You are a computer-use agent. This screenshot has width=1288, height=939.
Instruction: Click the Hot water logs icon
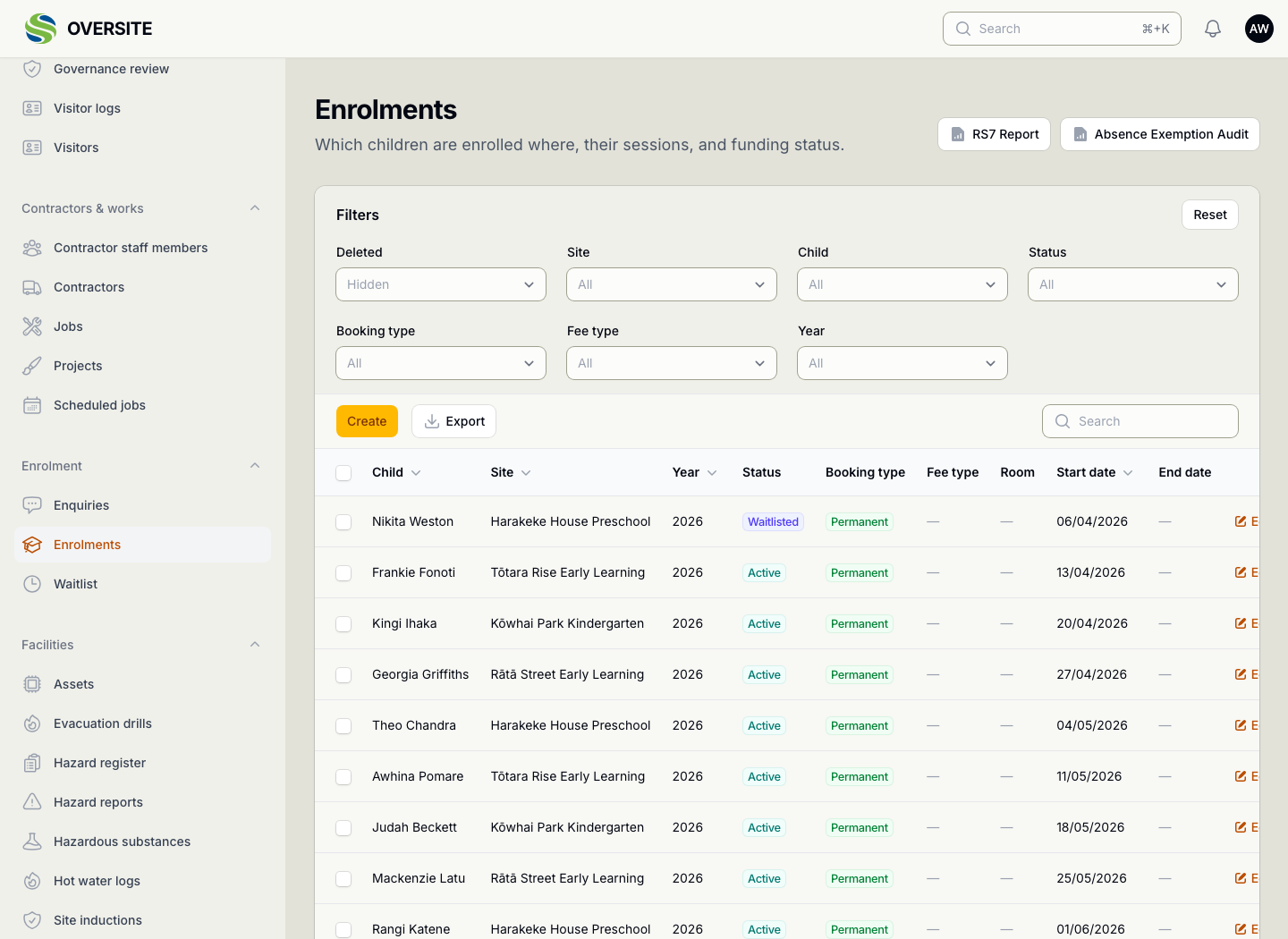point(32,881)
